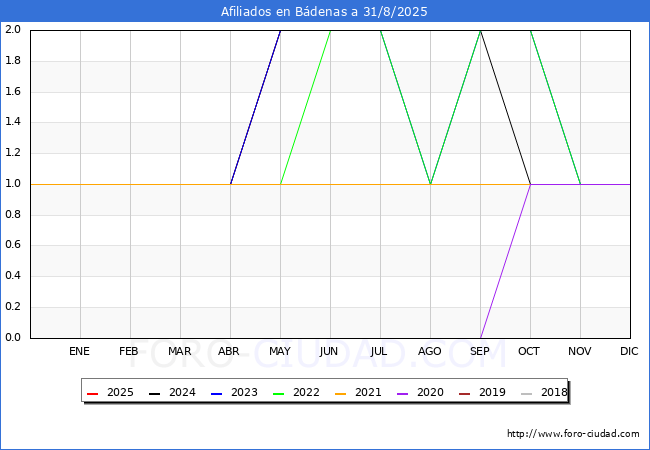Click the 0.0 value on y-axis
This screenshot has height=450, width=650.
[13, 337]
